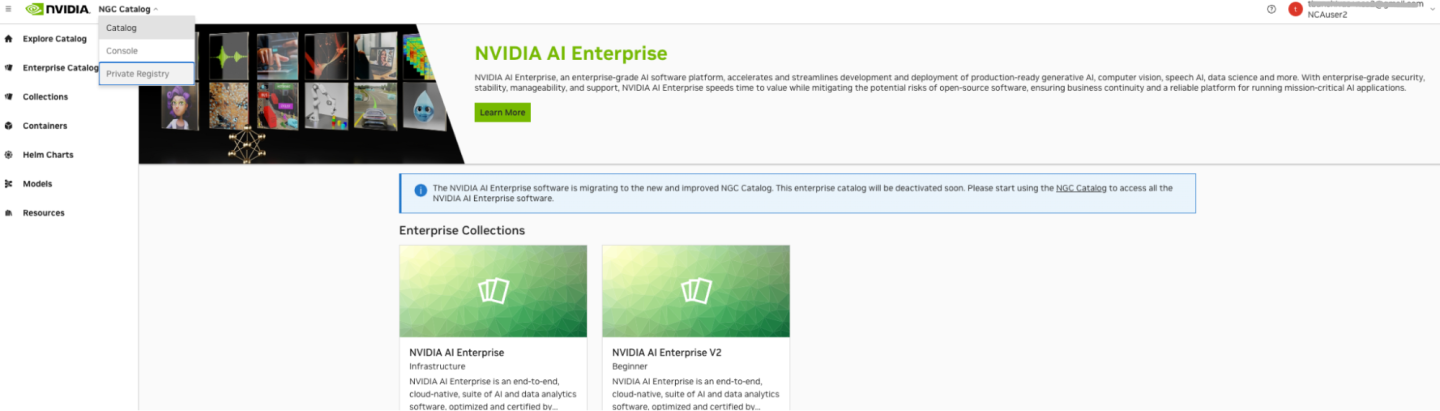Click the Resources icon in sidebar

point(8,213)
